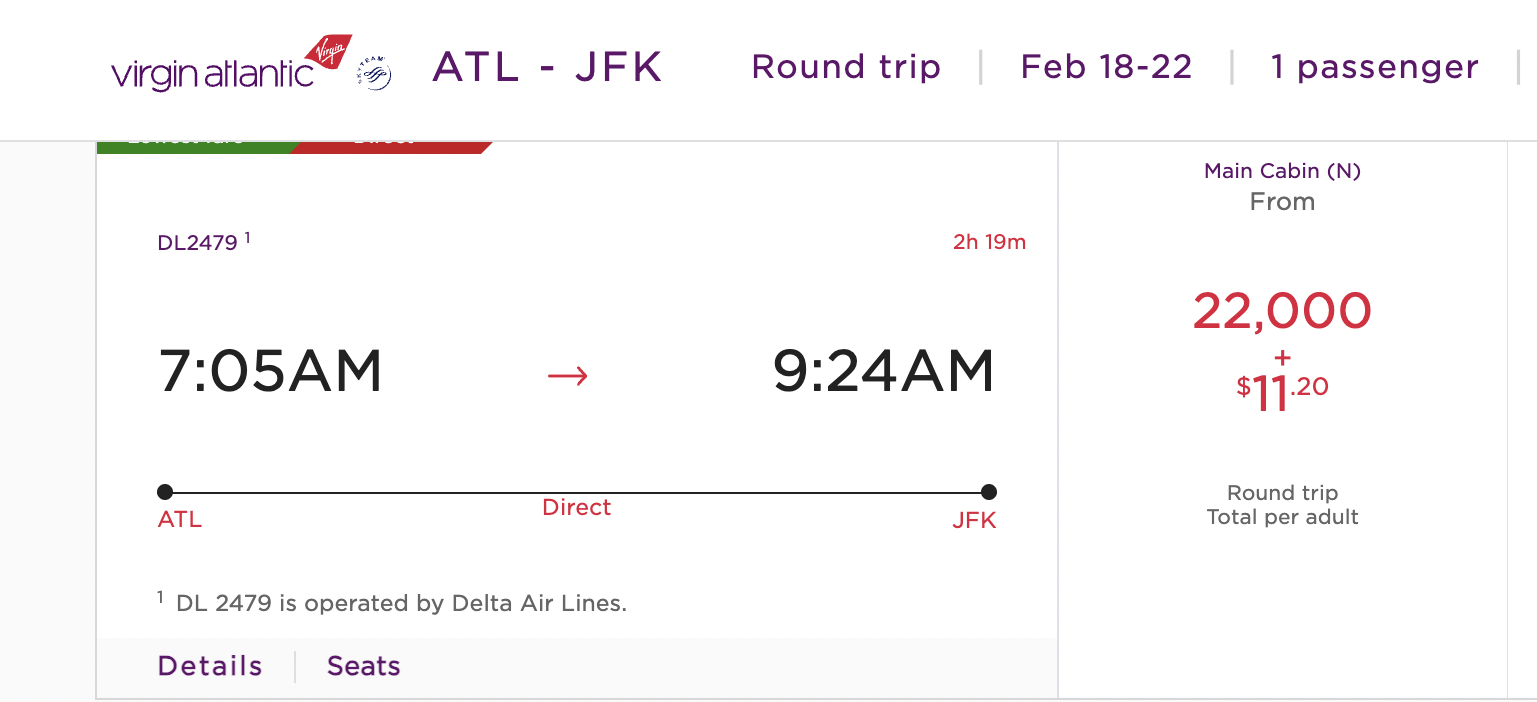This screenshot has width=1537, height=702.
Task: Click the ATL origin dot on route line
Action: pos(165,492)
